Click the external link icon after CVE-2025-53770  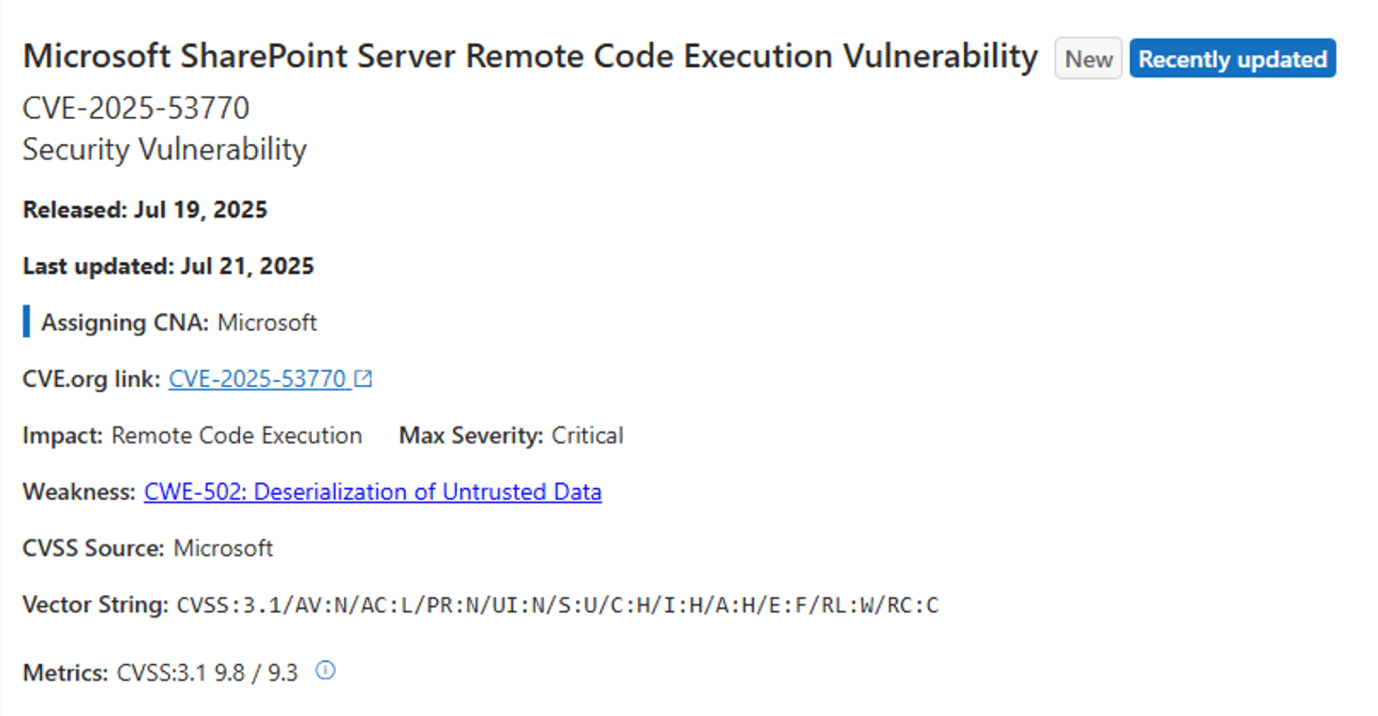364,379
